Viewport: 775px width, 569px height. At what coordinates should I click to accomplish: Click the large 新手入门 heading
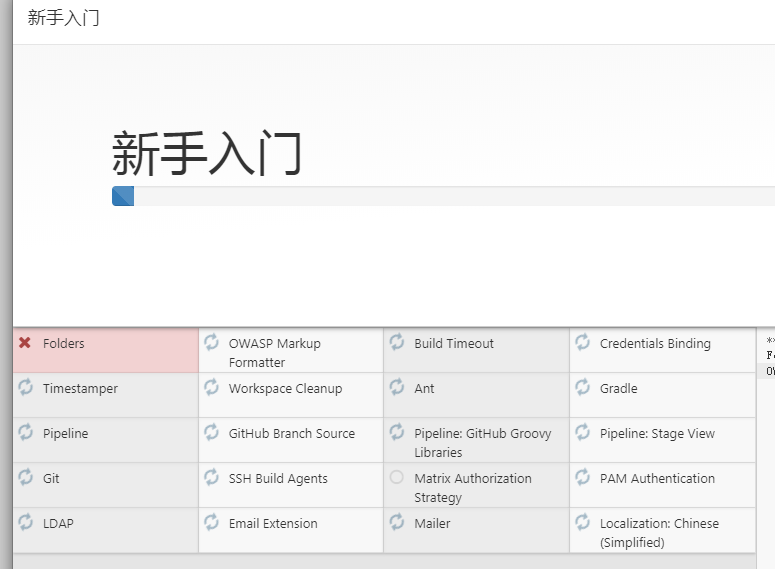pyautogui.click(x=206, y=154)
